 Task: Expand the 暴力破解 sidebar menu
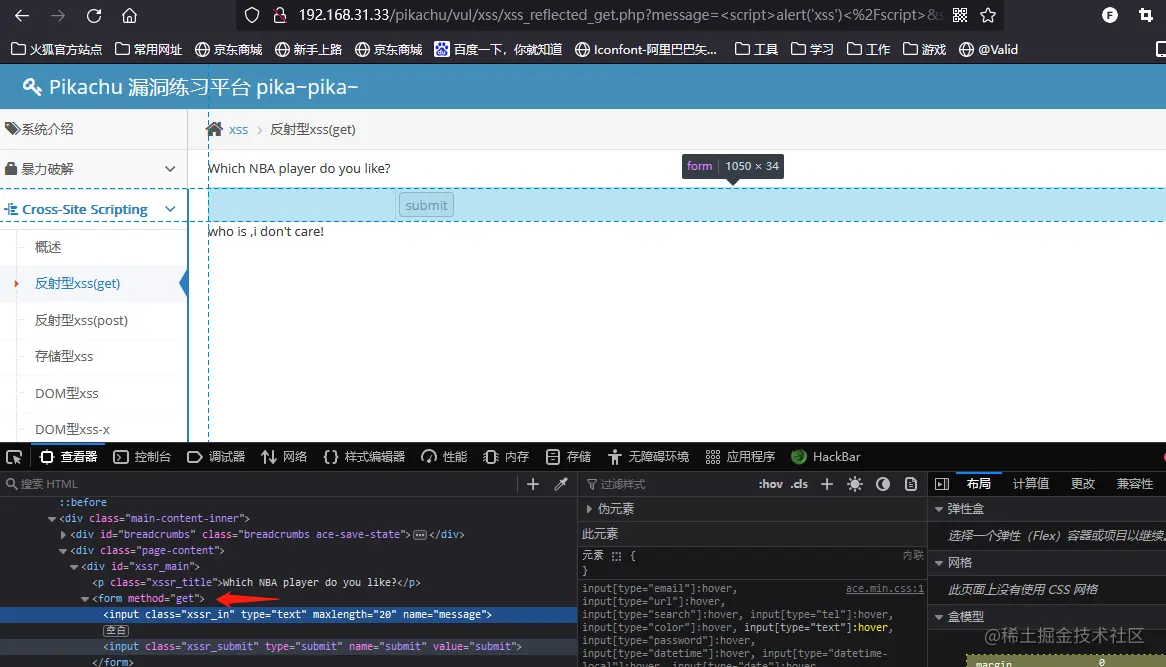click(x=93, y=169)
